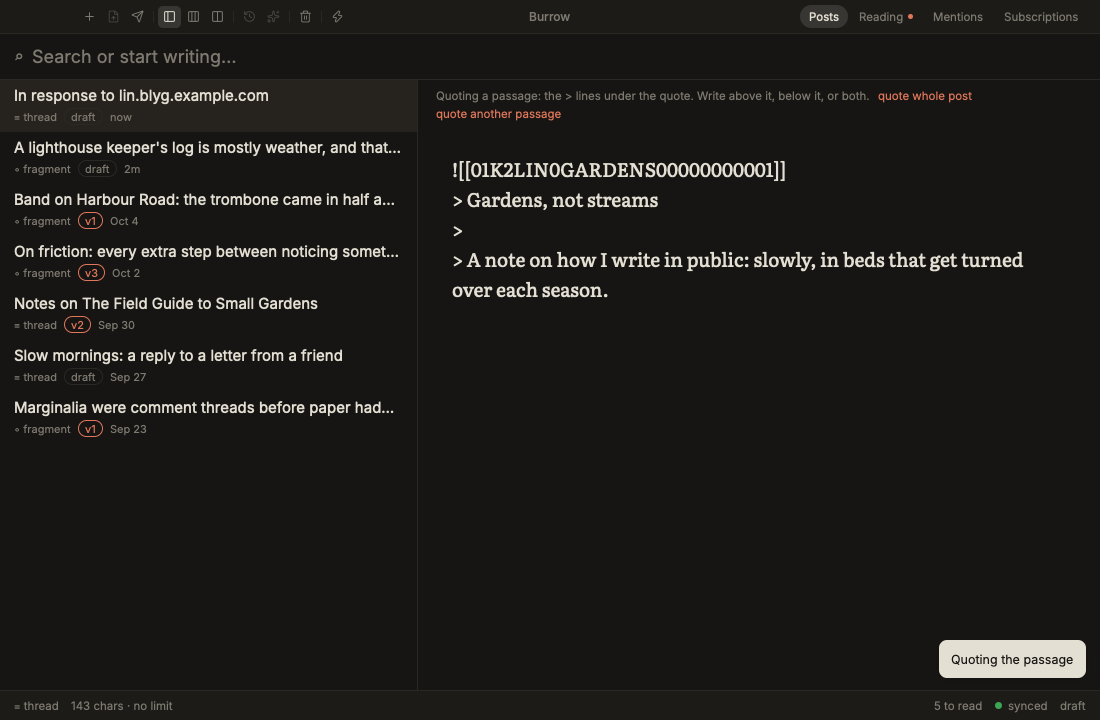The image size is (1100, 720).
Task: Switch to the two-pane split layout
Action: 217,17
